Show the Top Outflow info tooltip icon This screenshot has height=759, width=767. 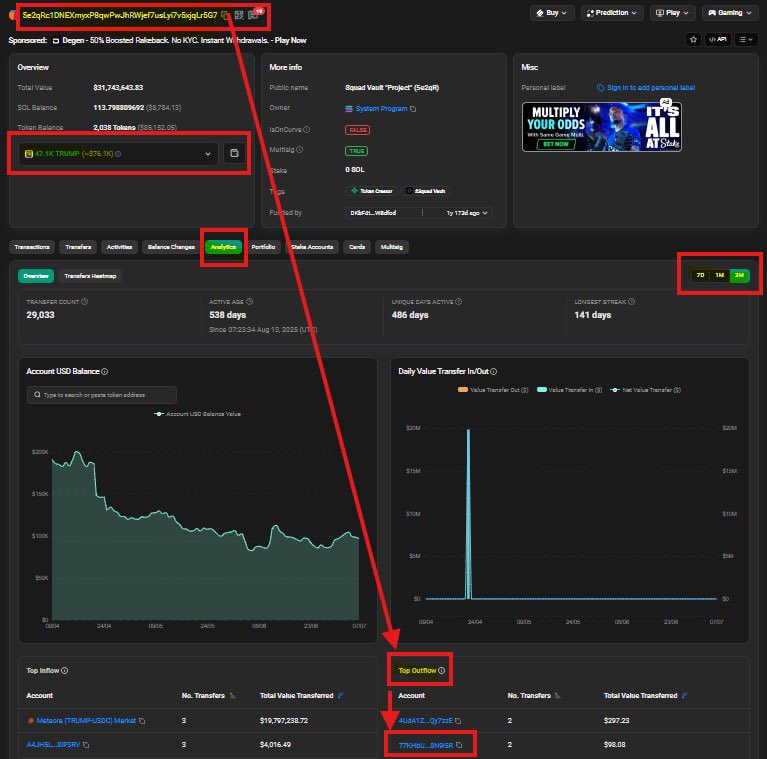[x=442, y=670]
